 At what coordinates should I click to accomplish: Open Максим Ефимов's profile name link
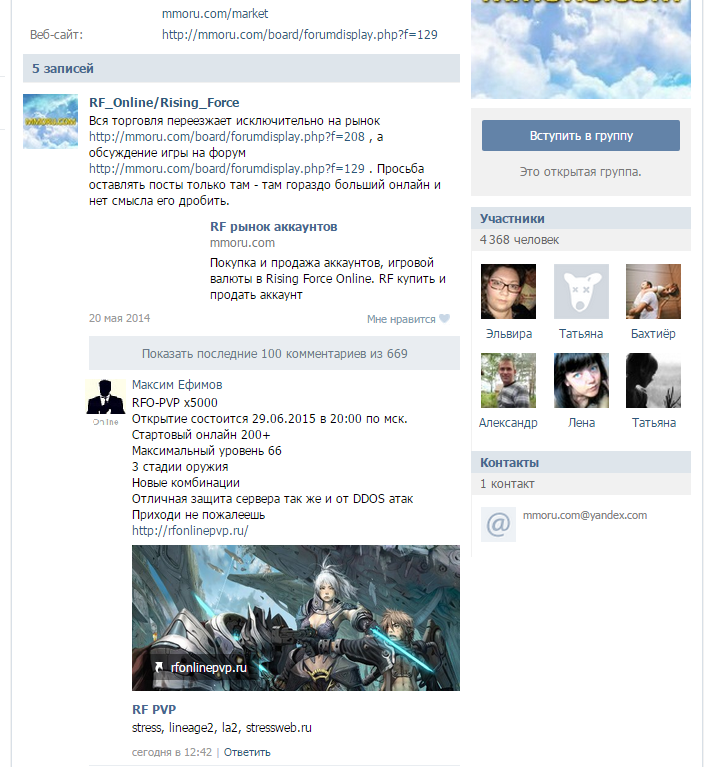(177, 385)
